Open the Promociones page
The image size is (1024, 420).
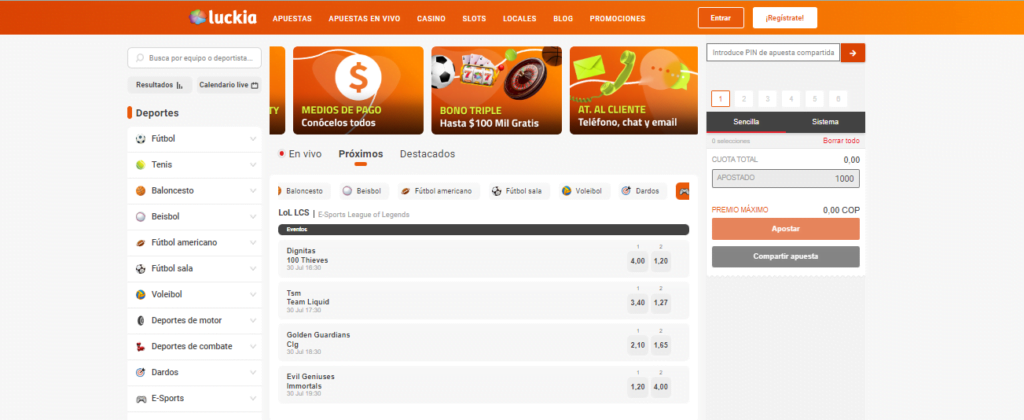[x=617, y=19]
